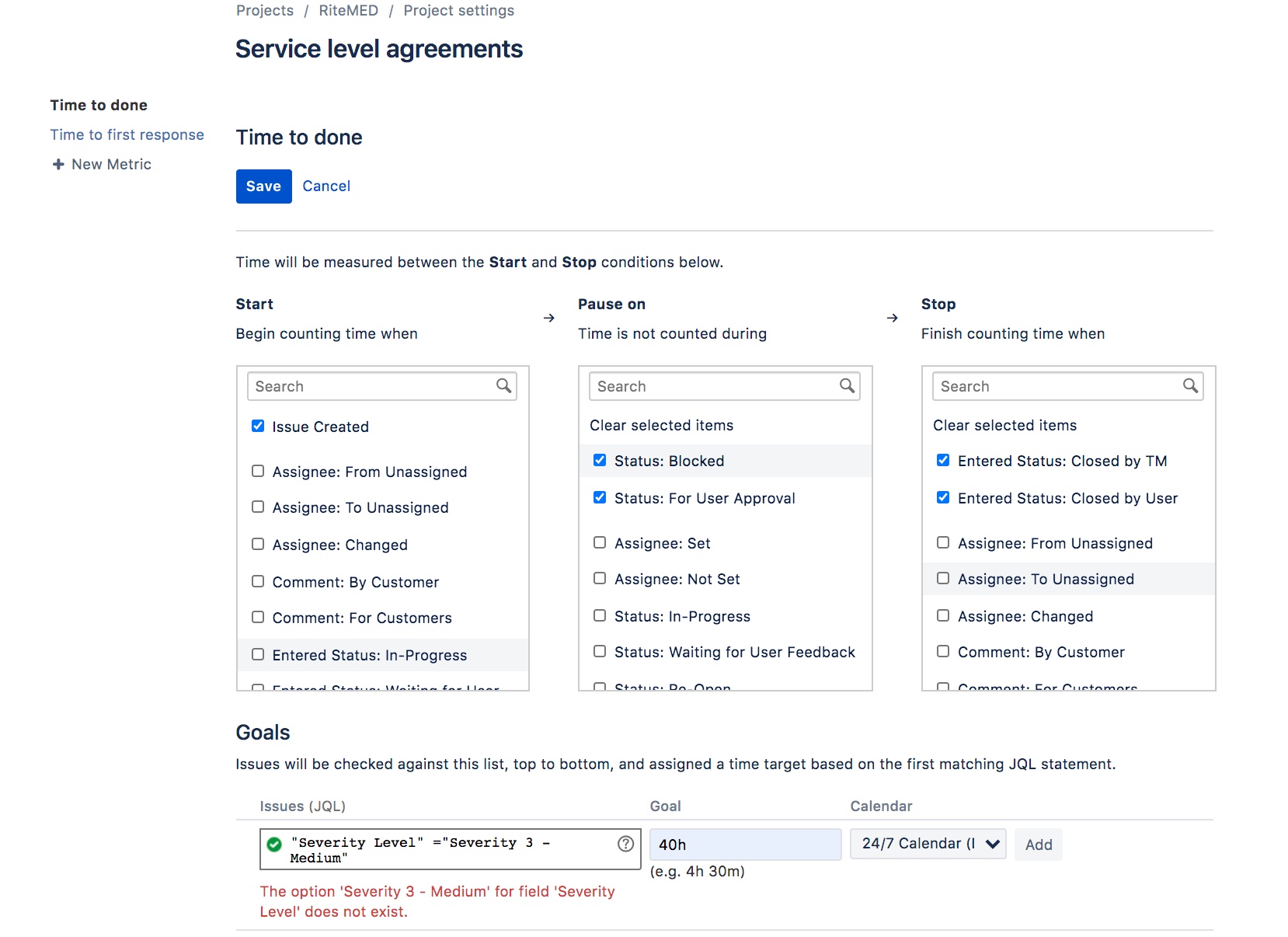Open Time to first response metric
Viewport: 1288px width, 937px height.
[x=127, y=134]
